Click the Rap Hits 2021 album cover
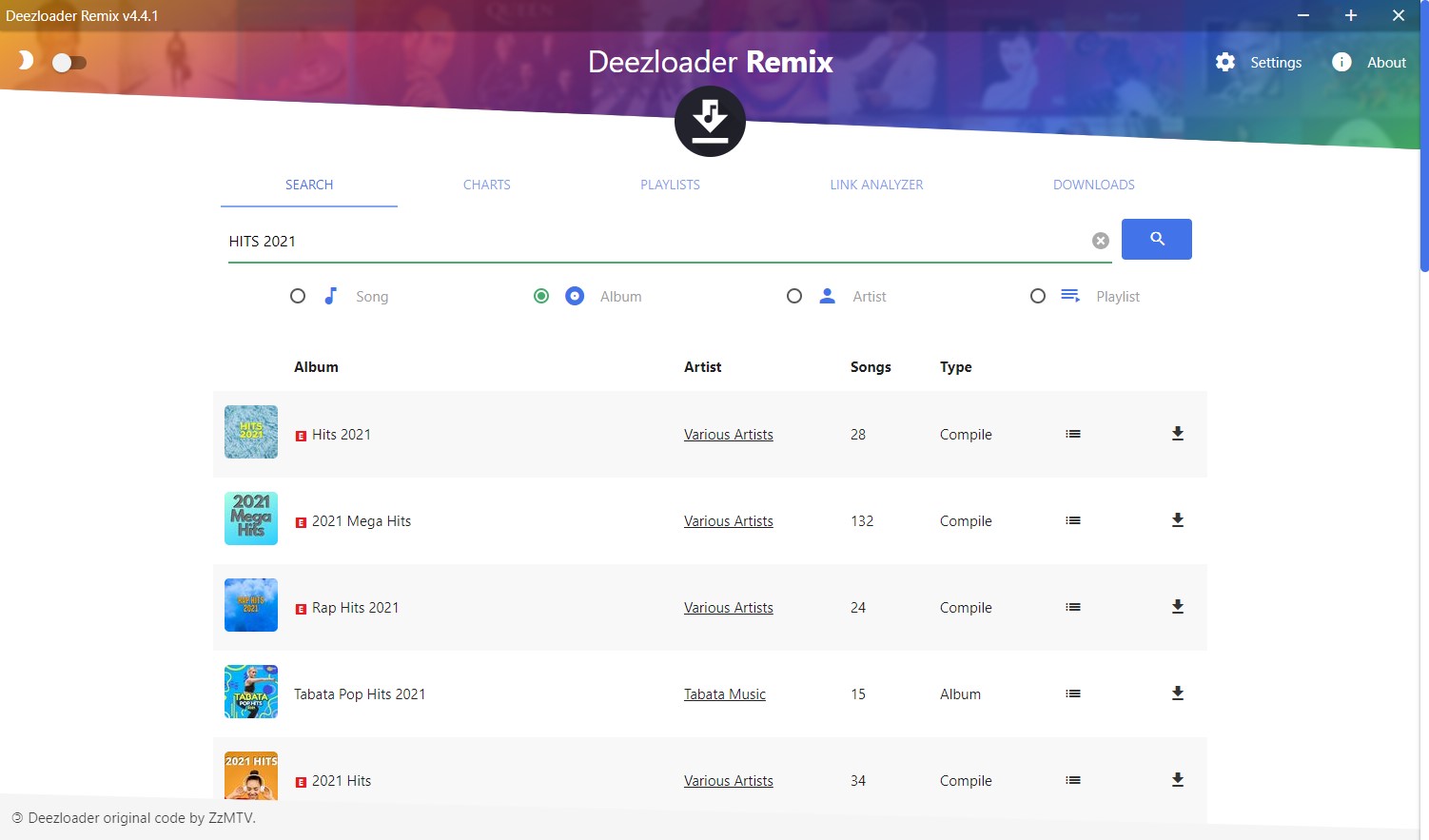 251,605
